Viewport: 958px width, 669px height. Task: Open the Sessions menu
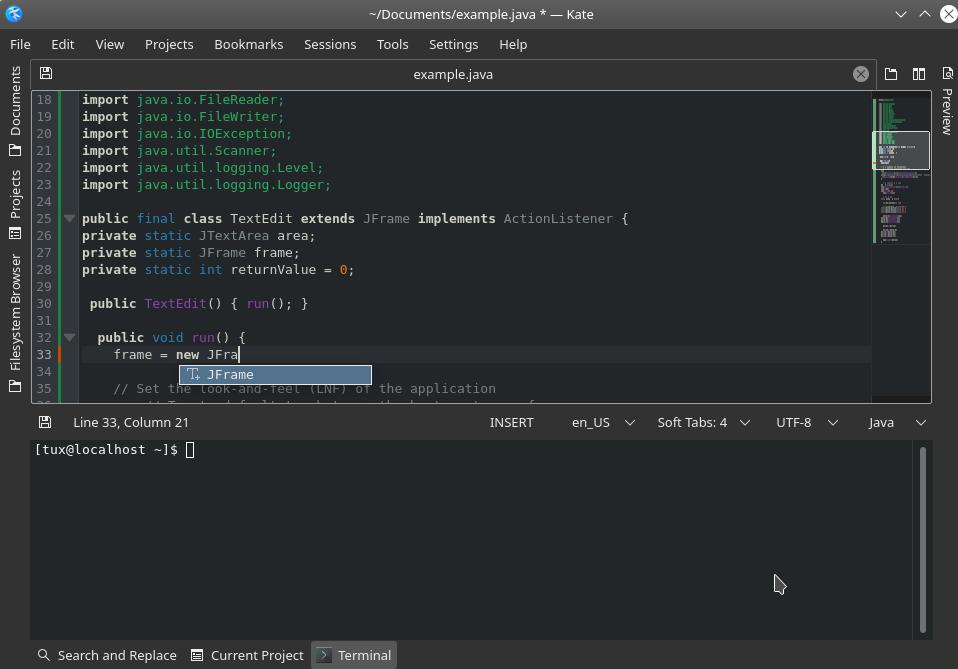[x=330, y=44]
